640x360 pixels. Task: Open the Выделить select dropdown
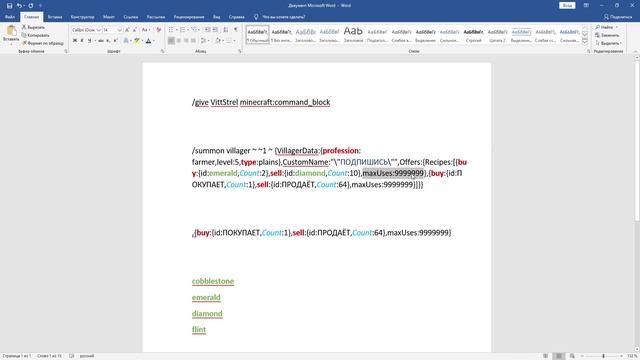point(608,43)
